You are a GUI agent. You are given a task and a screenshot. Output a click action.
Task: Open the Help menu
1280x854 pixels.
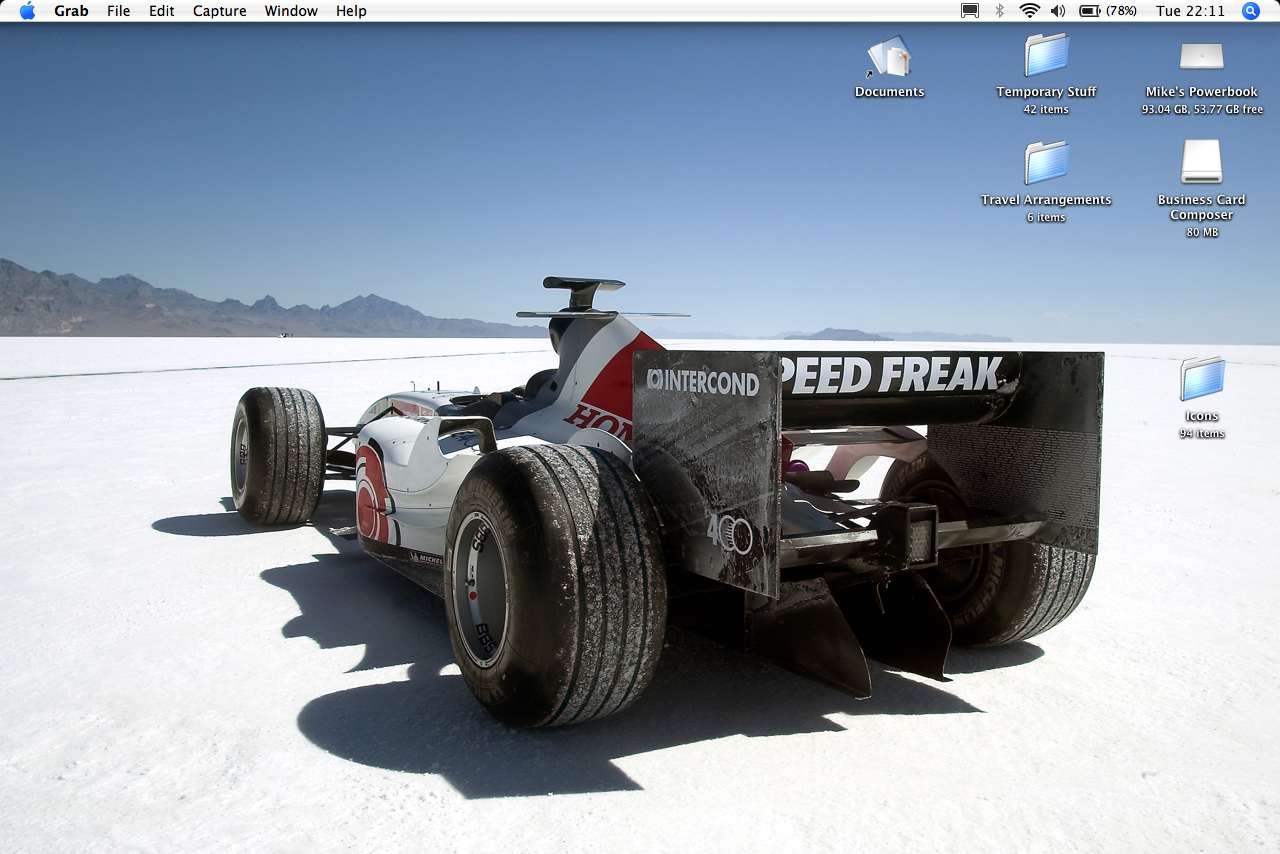(351, 11)
